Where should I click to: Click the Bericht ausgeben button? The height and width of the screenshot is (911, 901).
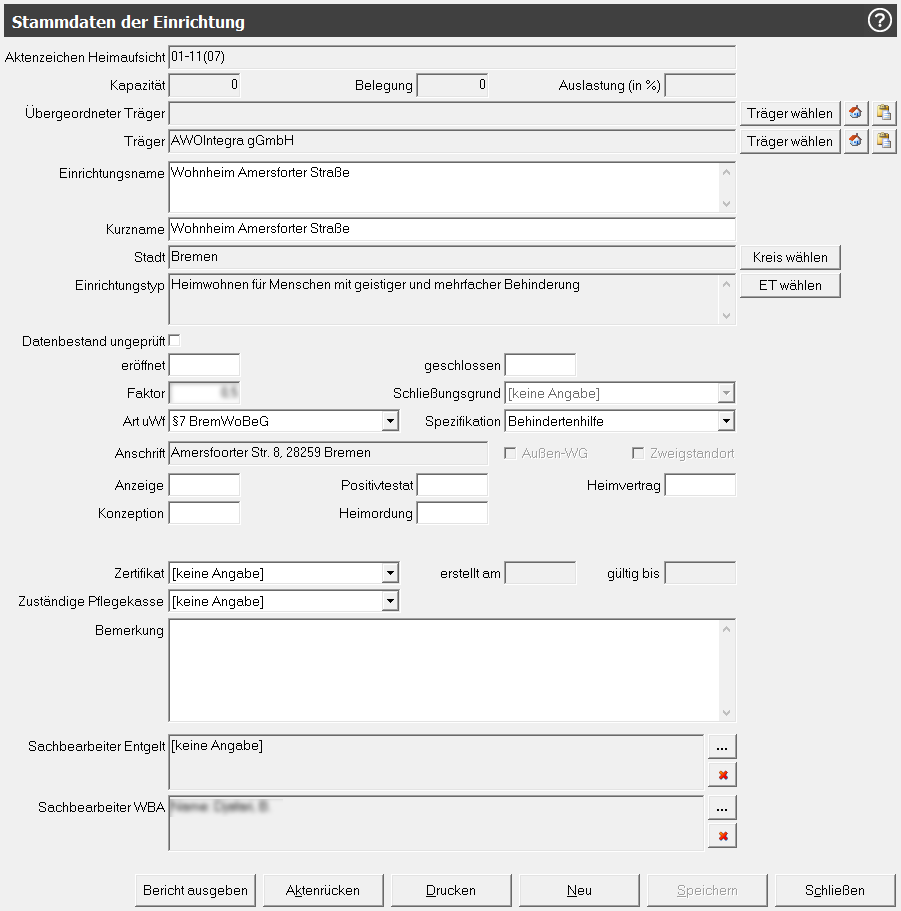[195, 889]
